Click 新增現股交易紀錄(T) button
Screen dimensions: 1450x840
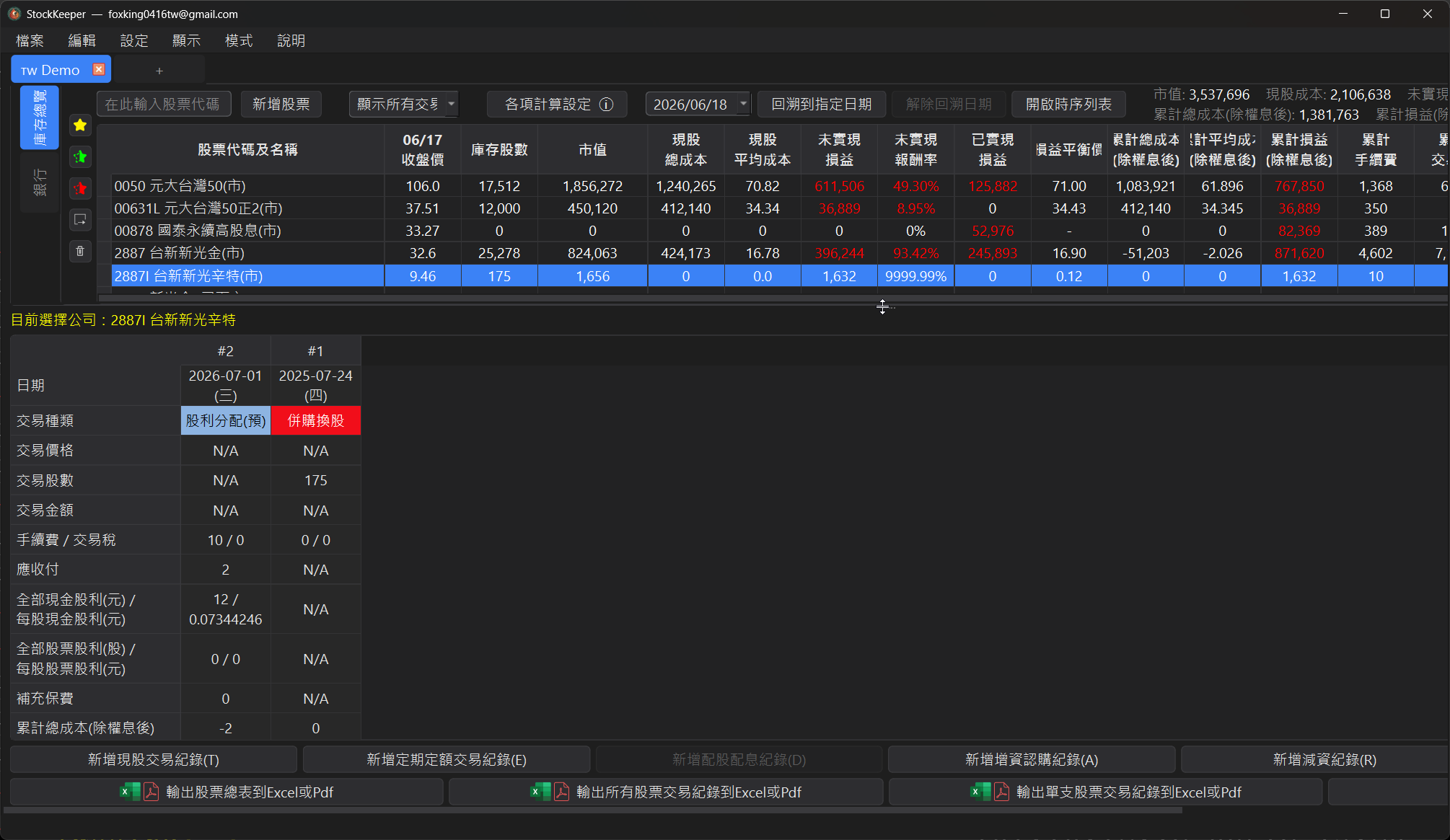tap(154, 759)
